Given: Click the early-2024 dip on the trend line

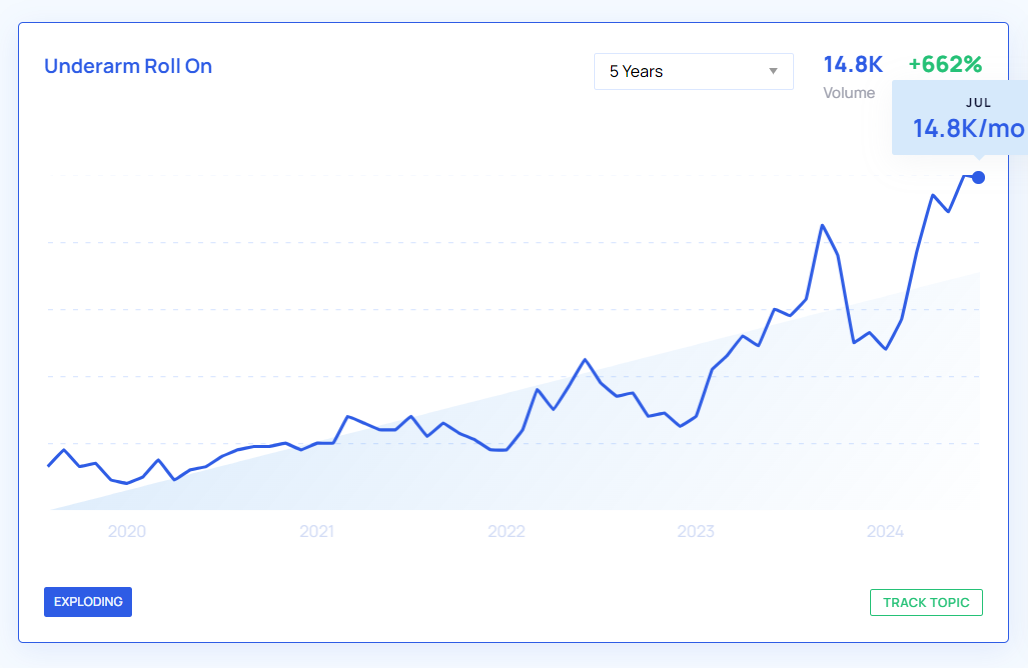Looking at the screenshot, I should coord(886,349).
